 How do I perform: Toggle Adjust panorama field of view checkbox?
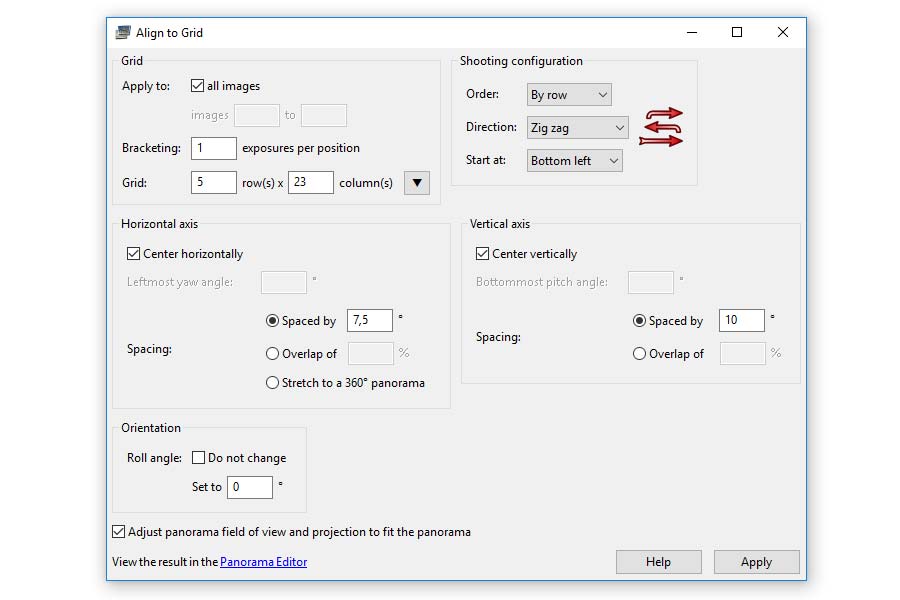coord(118,532)
